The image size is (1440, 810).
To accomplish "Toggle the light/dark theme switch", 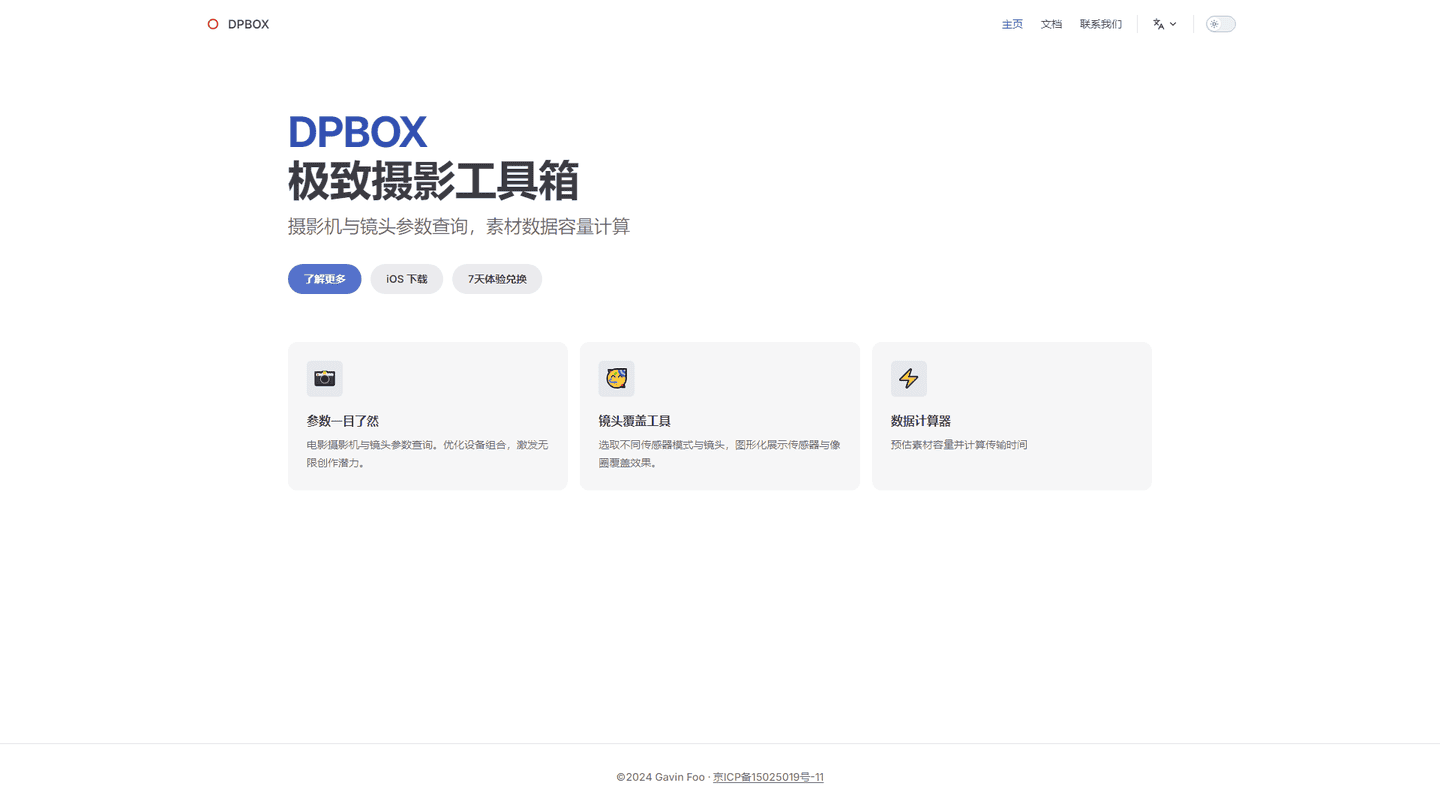I will click(1221, 24).
